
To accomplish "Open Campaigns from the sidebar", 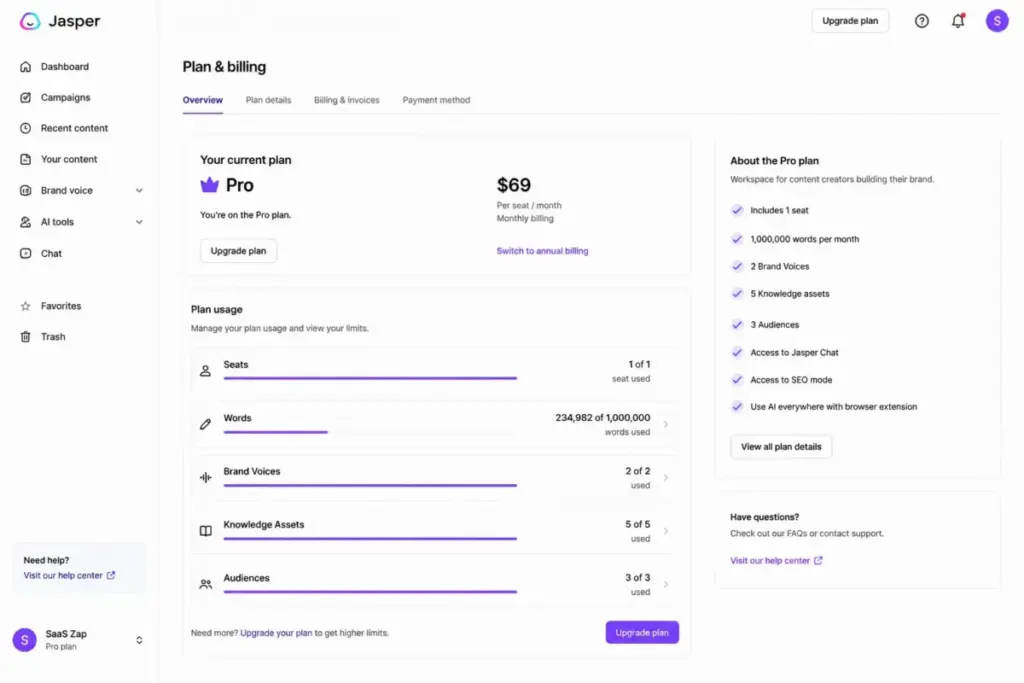I will click(x=65, y=97).
